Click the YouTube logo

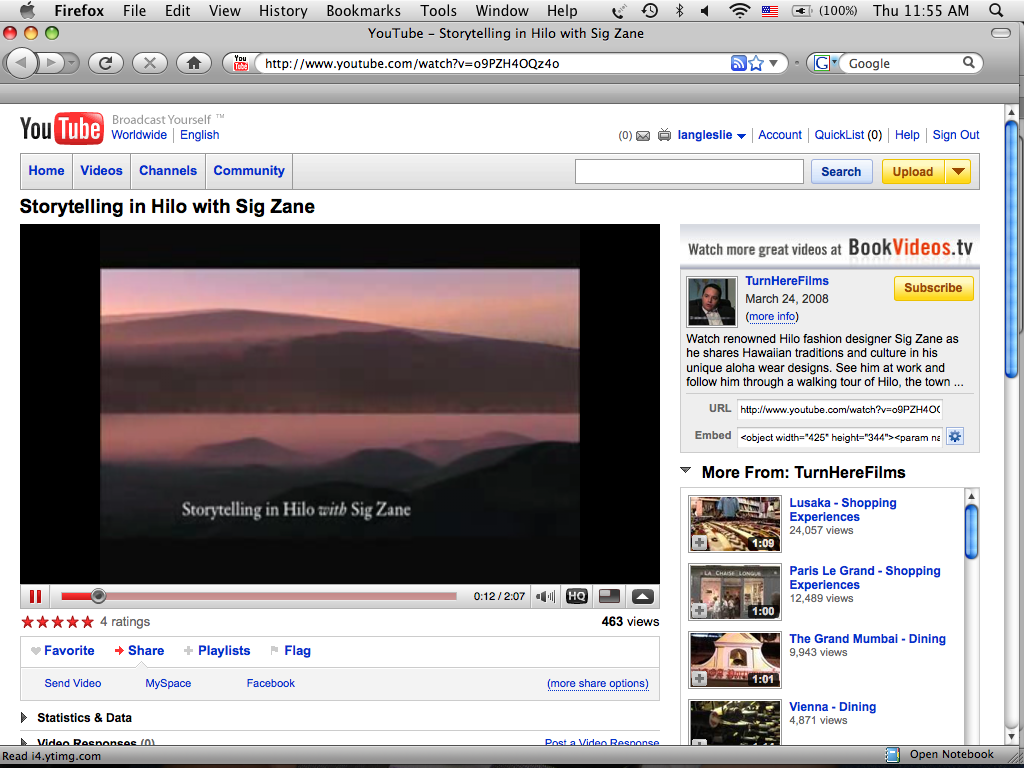tap(61, 127)
